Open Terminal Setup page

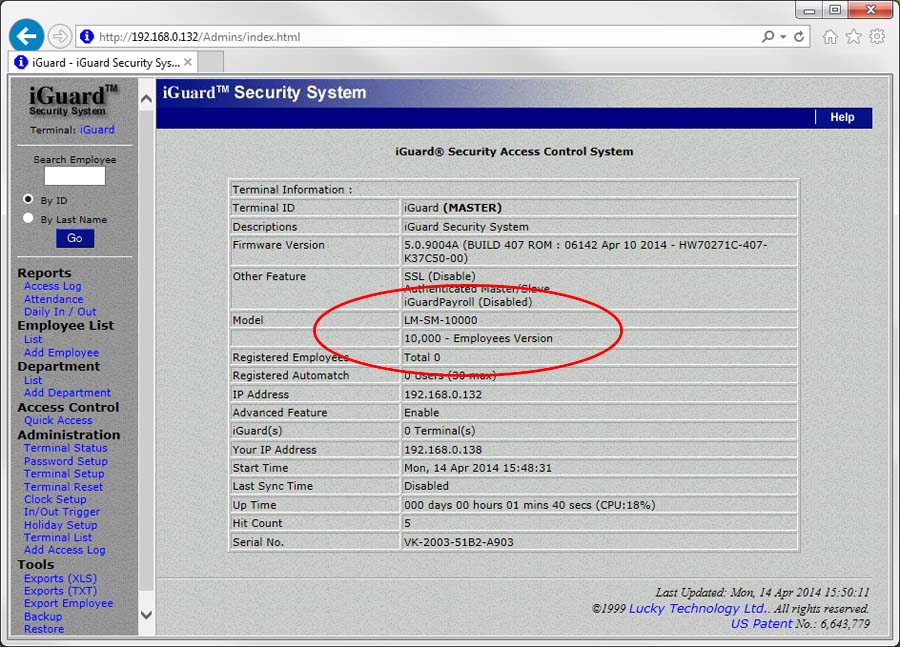[x=64, y=474]
